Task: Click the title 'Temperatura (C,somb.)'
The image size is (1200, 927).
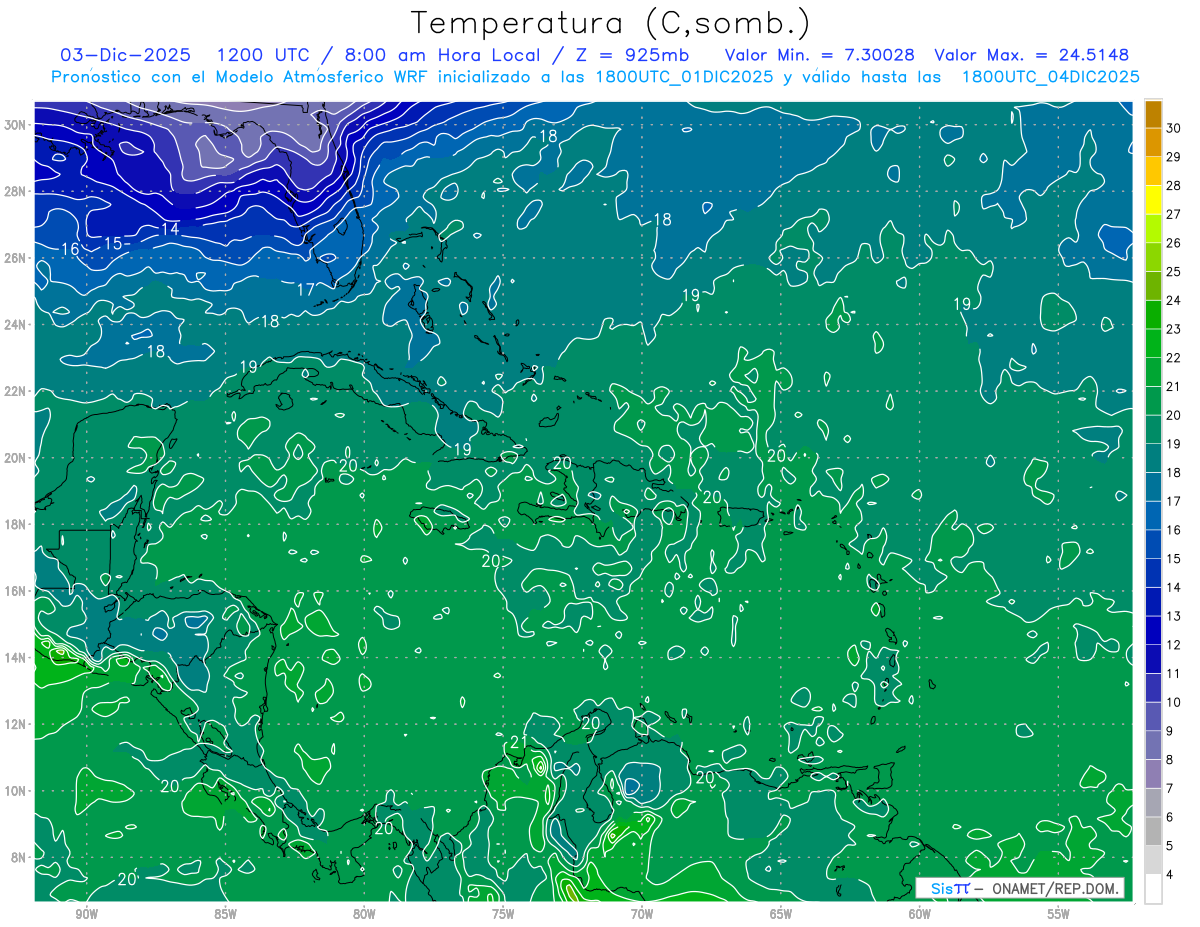Action: [611, 24]
